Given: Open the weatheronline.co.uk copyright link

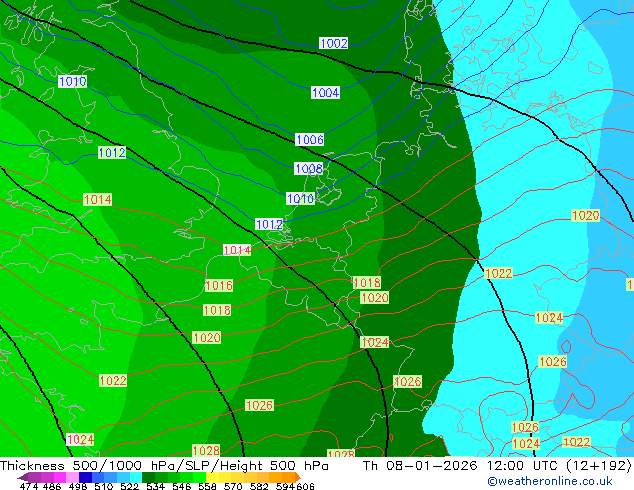Looking at the screenshot, I should 550,481.
